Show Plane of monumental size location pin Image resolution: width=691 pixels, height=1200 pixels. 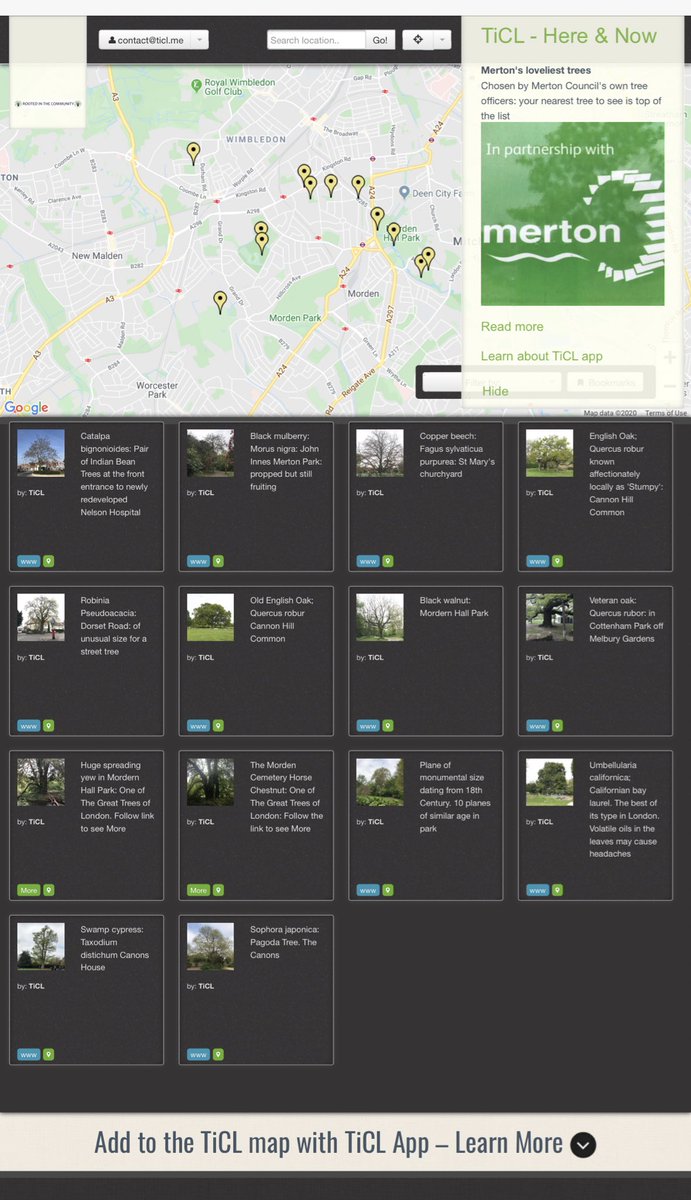388,890
